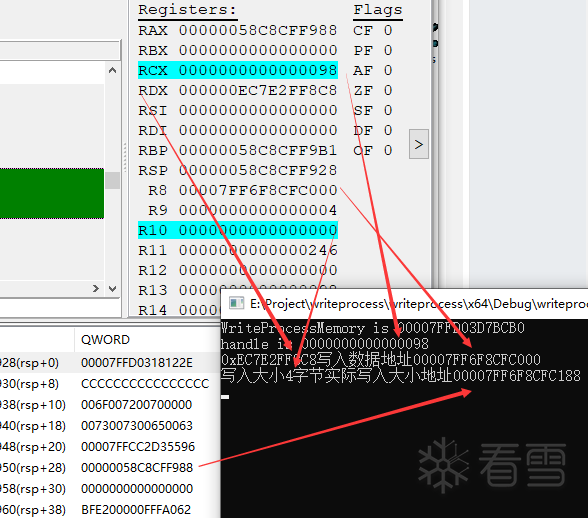588x518 pixels.
Task: Expand registers with the > arrow button
Action: [418, 144]
